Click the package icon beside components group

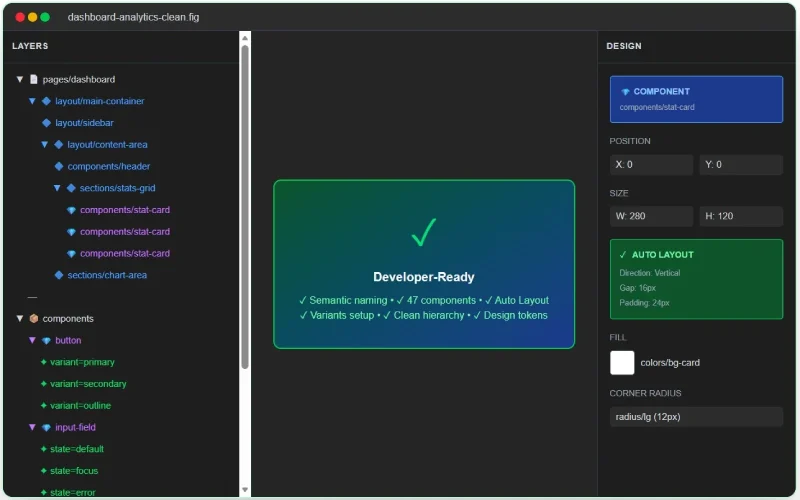pyautogui.click(x=33, y=319)
